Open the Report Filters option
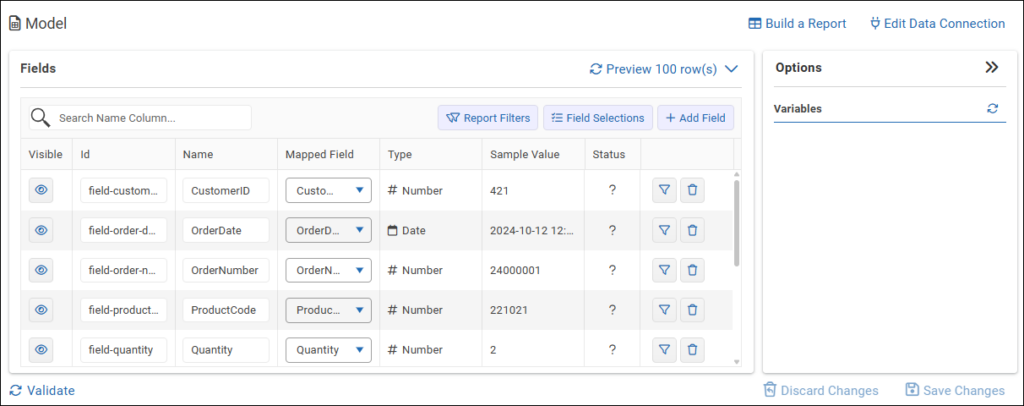The height and width of the screenshot is (406, 1024). coord(488,118)
